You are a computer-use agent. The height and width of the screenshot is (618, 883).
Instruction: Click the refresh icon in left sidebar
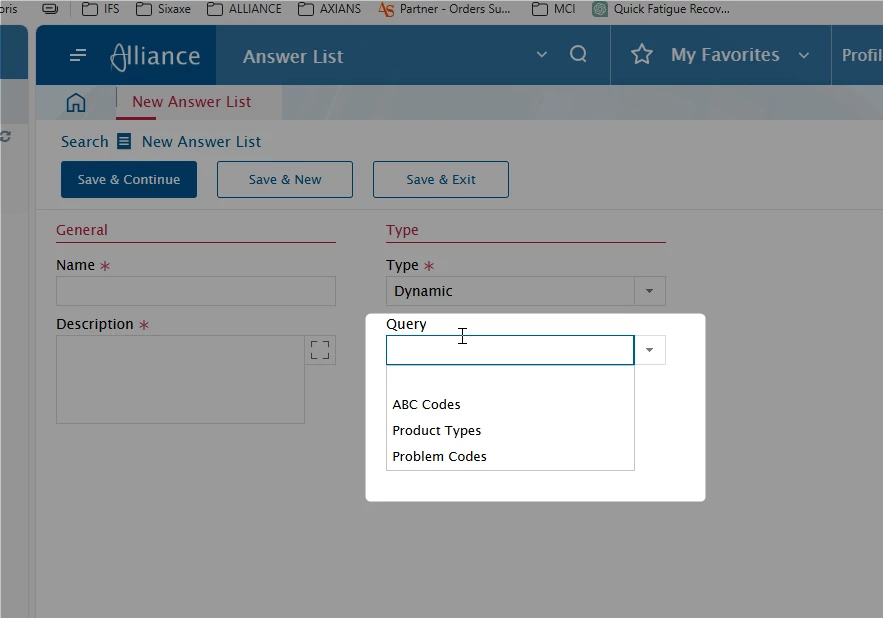pos(5,136)
